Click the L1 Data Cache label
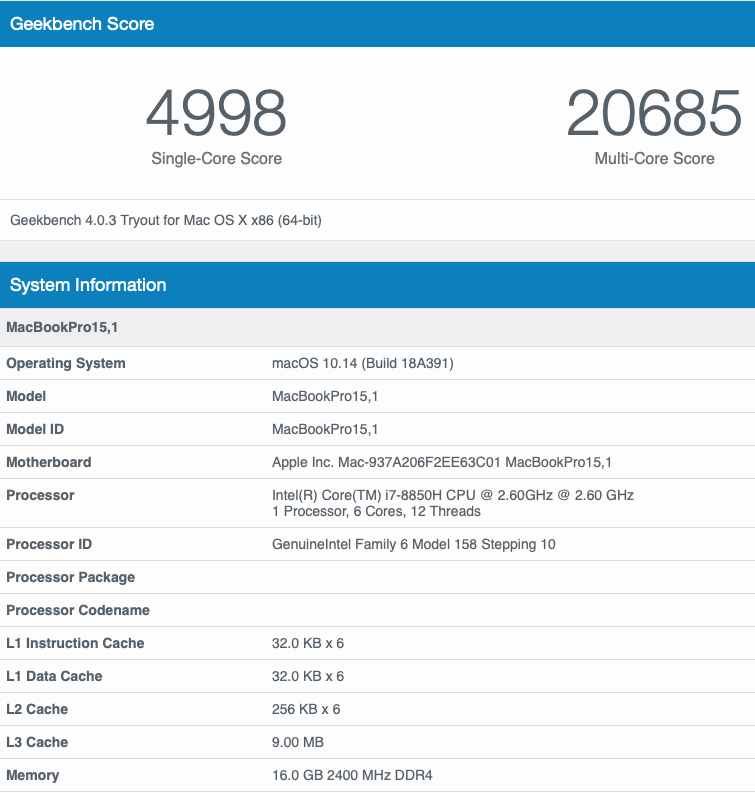 click(x=54, y=676)
